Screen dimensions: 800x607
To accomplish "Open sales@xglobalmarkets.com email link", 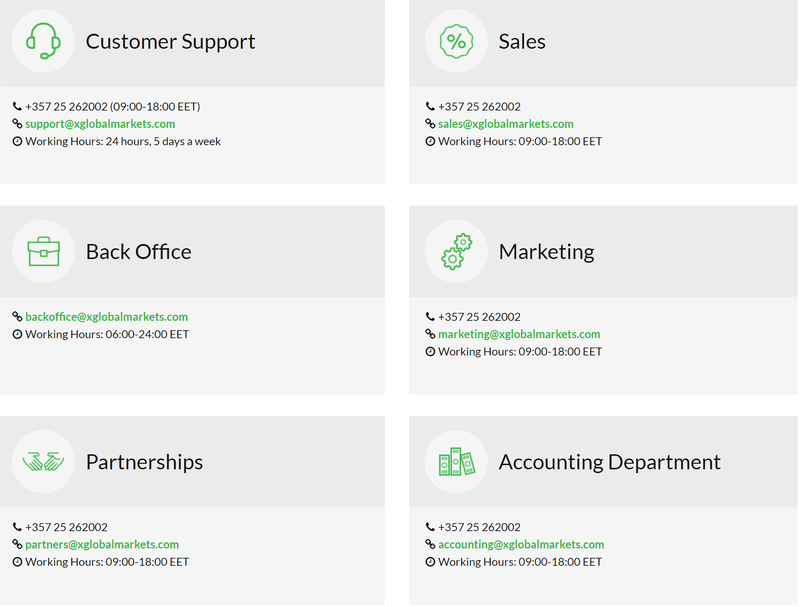I will [506, 124].
